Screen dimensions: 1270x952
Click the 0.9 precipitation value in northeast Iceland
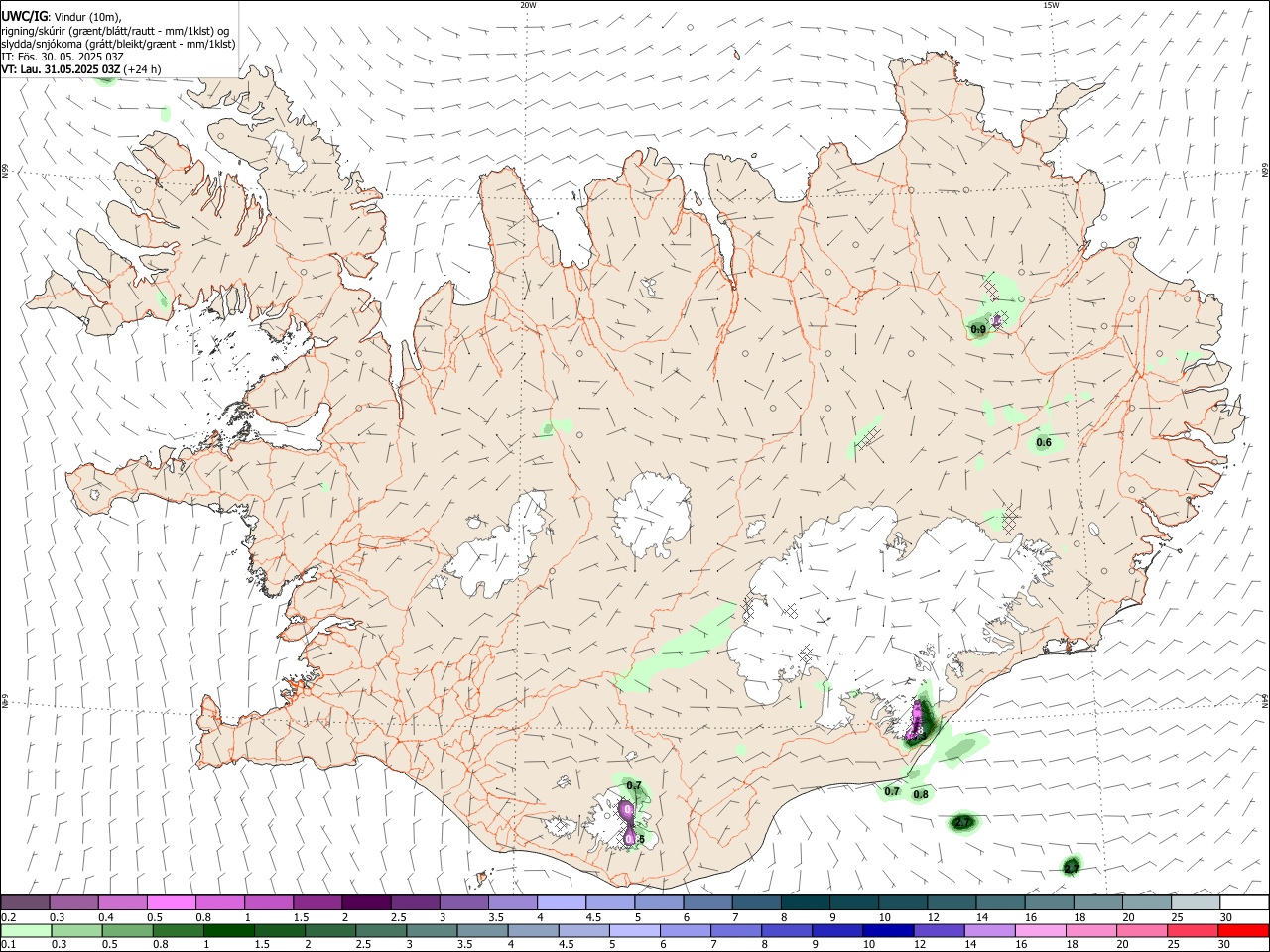(x=978, y=329)
